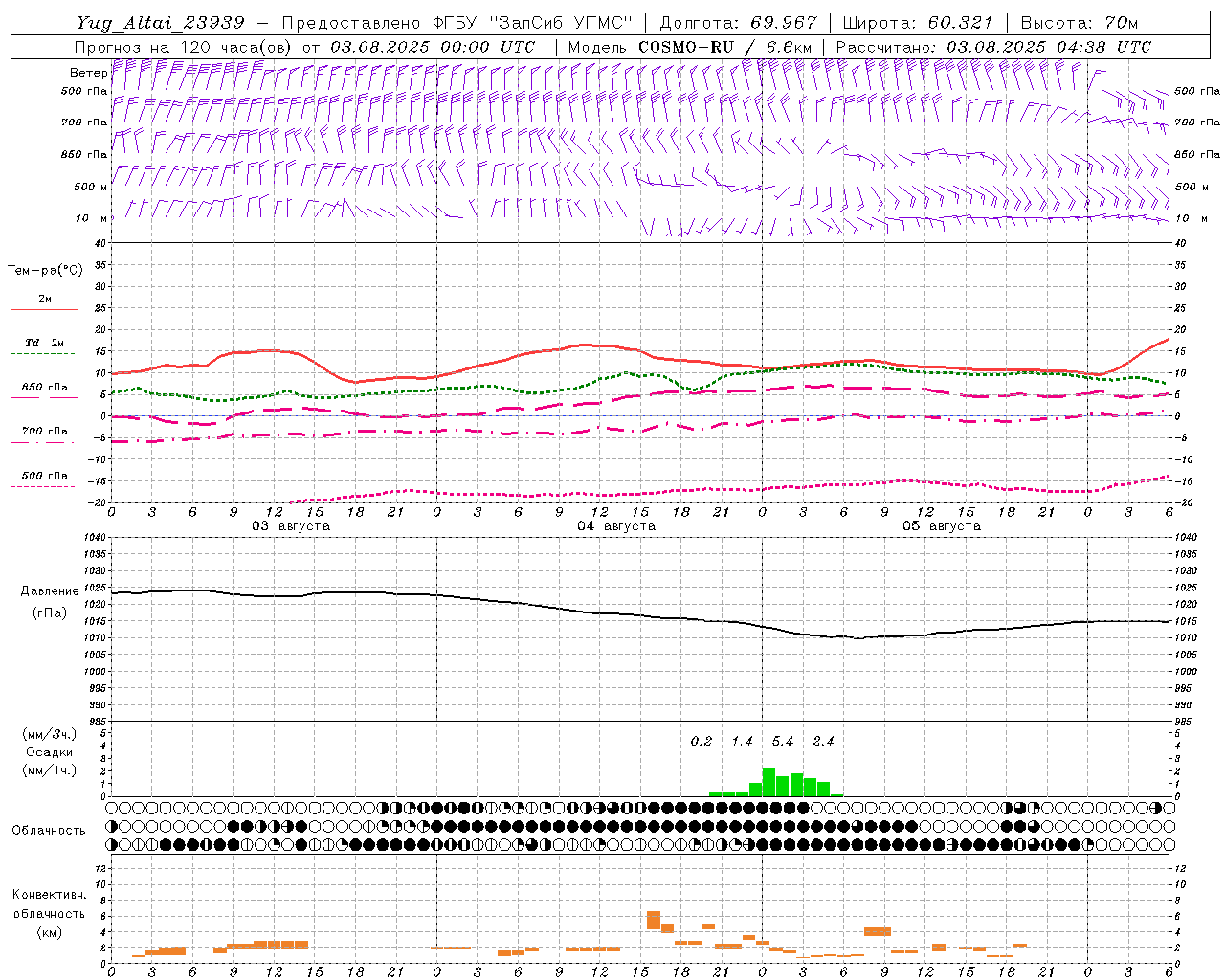The height and width of the screenshot is (980, 1225).
Task: Click the tallest green precipitation bar
Action: (x=768, y=782)
